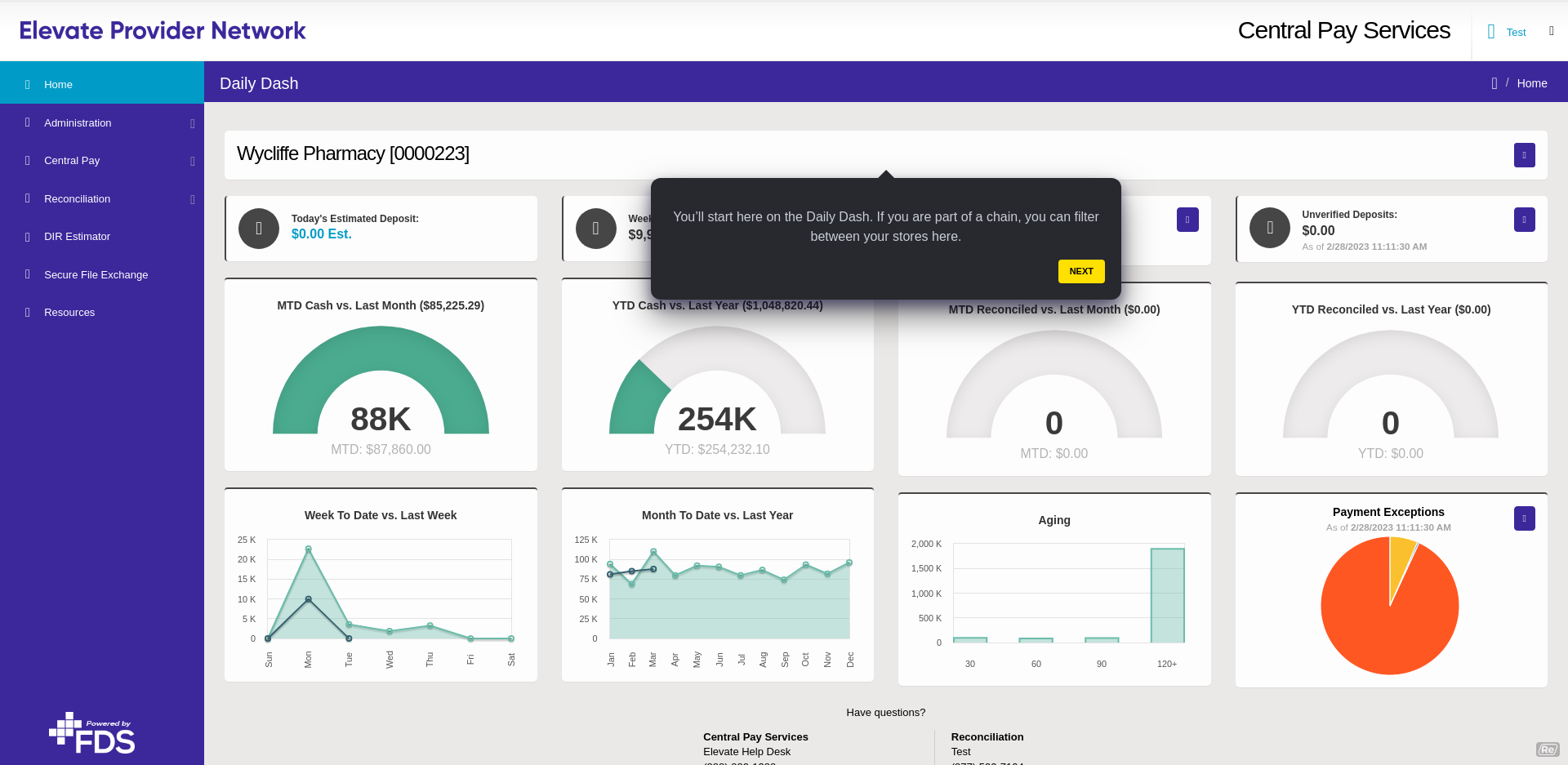
Task: Click the Elevate Provider Network logo
Action: (163, 30)
